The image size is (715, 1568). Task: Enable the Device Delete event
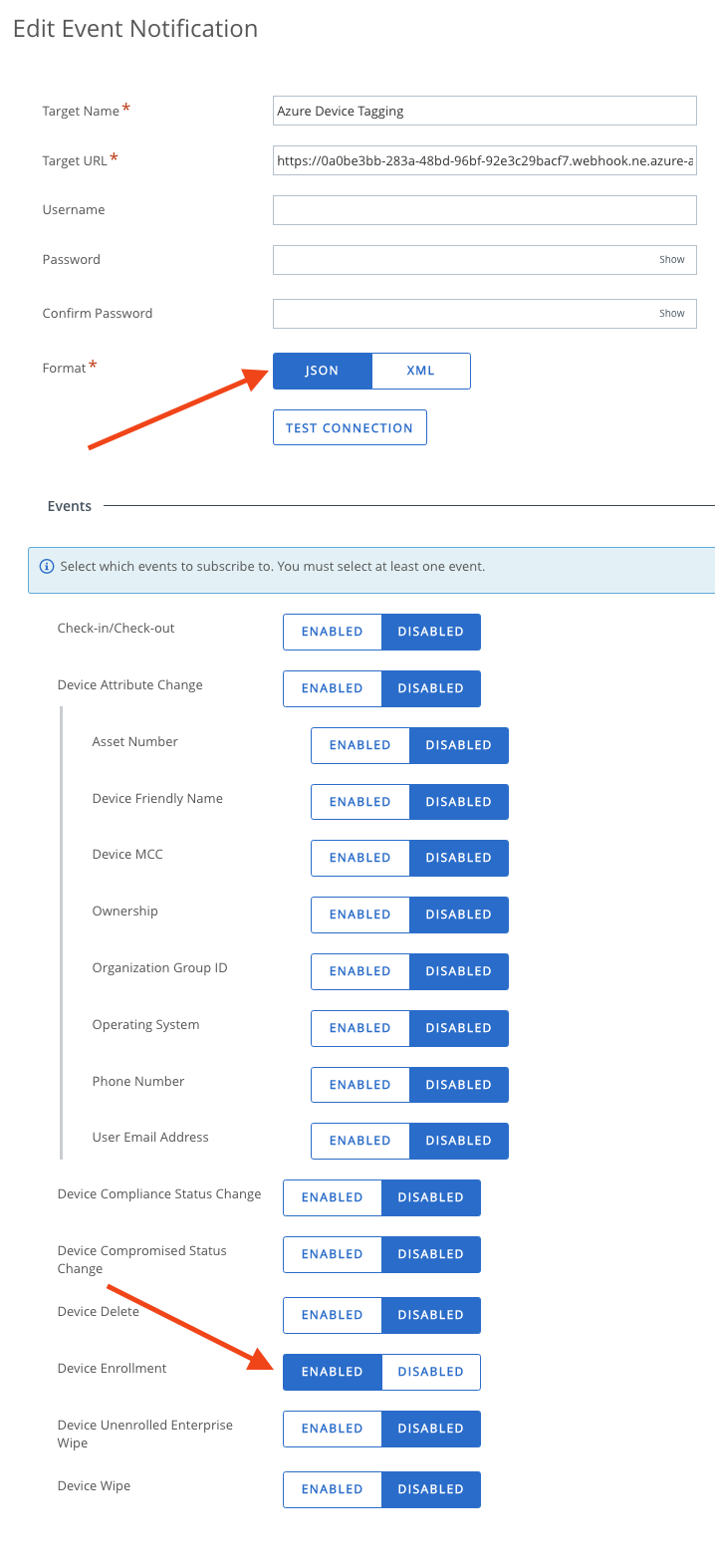click(x=332, y=1315)
